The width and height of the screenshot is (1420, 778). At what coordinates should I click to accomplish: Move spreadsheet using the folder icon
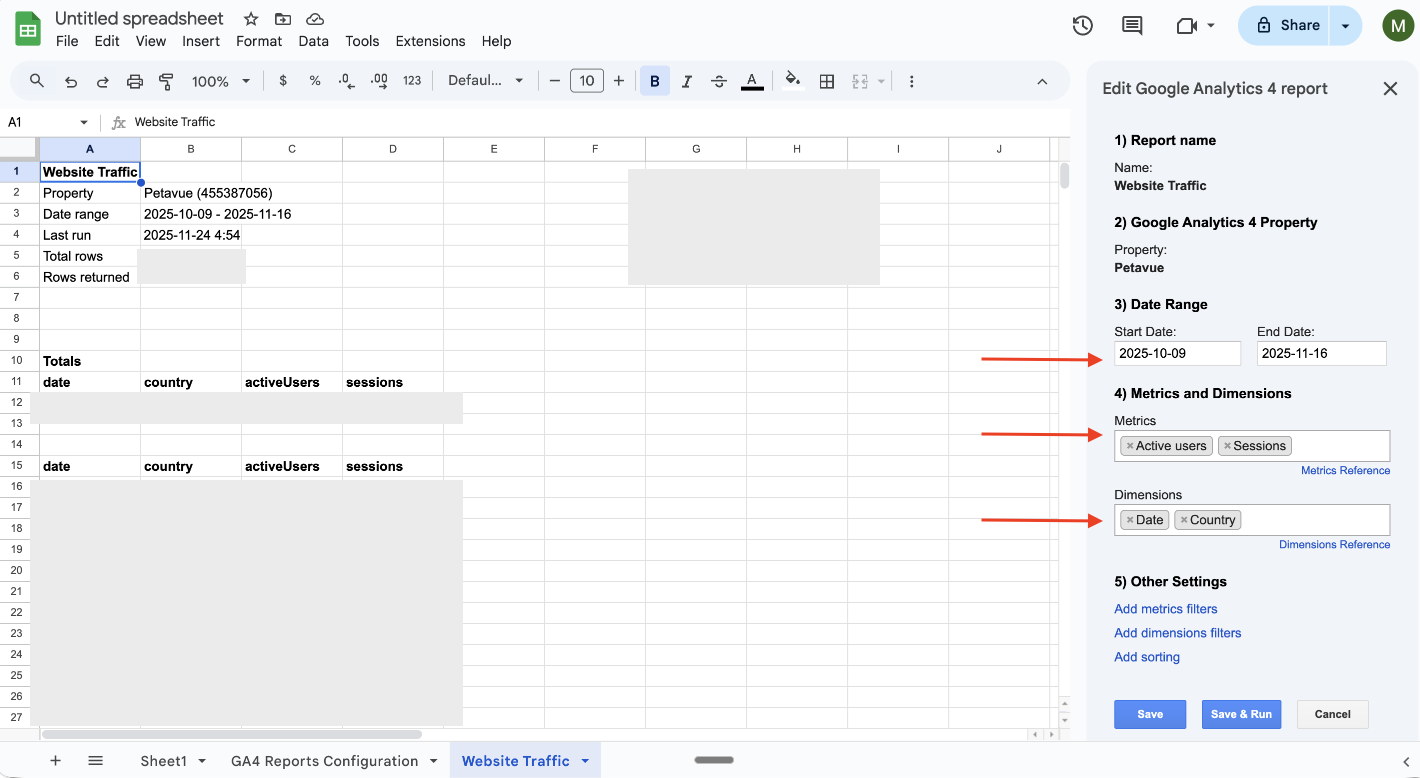coord(283,19)
